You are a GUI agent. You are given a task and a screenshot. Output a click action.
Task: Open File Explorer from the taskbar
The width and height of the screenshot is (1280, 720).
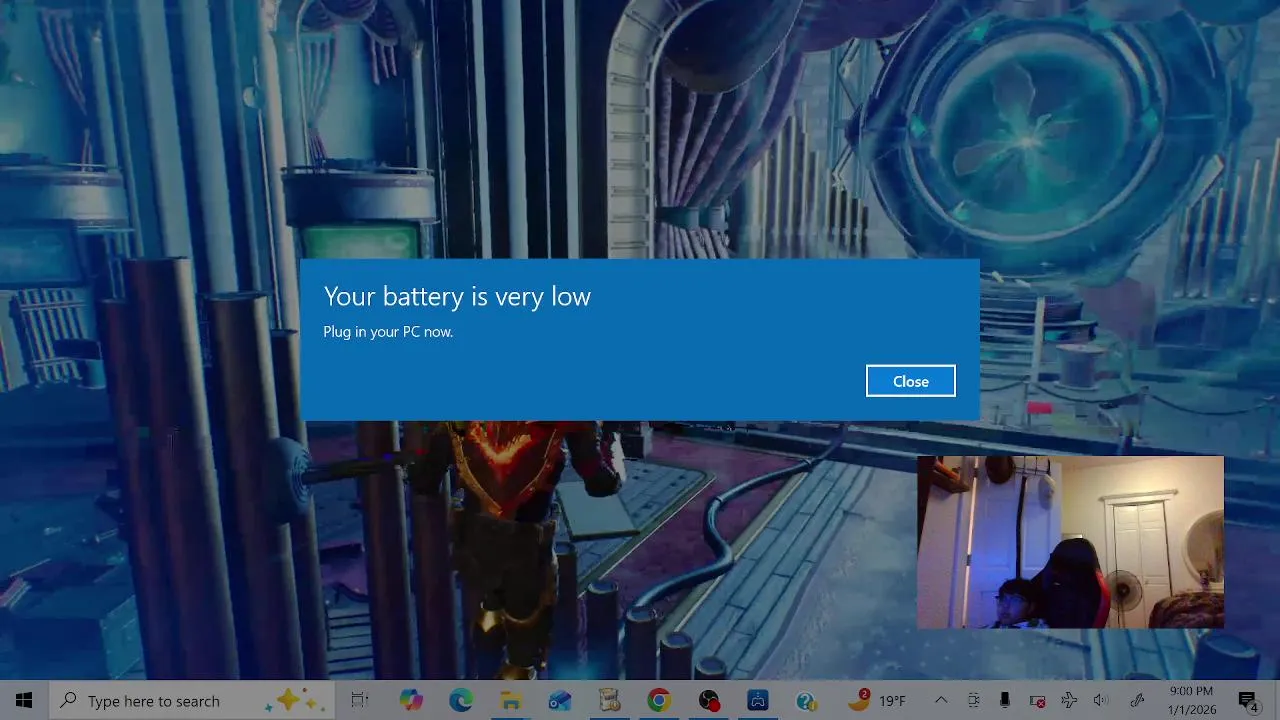[x=510, y=700]
